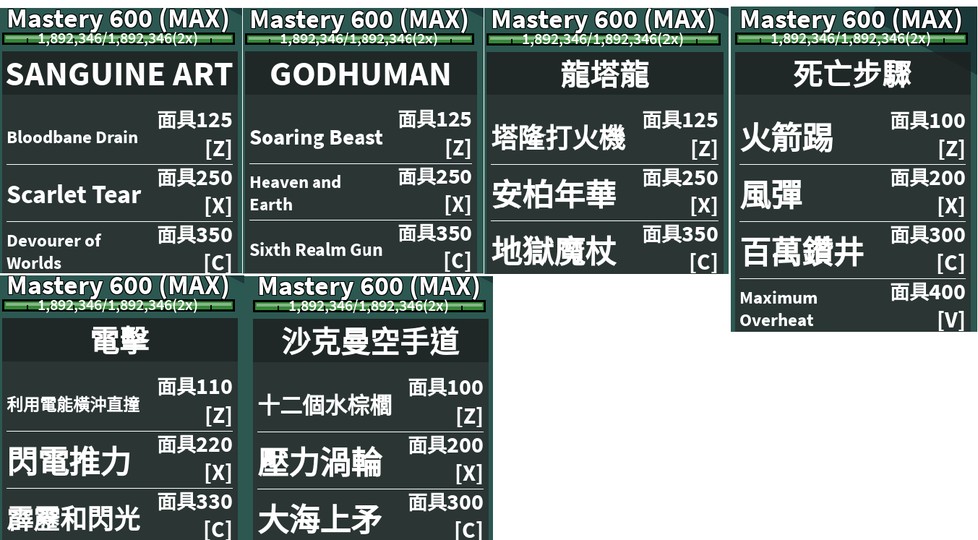The image size is (978, 540).
Task: Click the SANGUINE ART style title
Action: [119, 75]
